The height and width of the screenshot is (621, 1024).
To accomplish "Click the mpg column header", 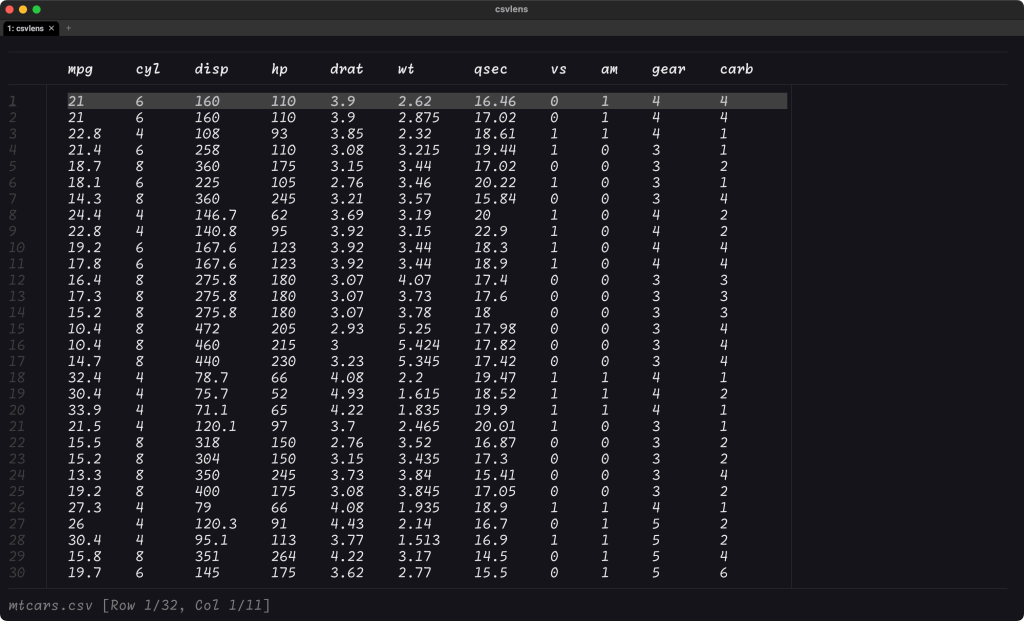I will point(80,70).
